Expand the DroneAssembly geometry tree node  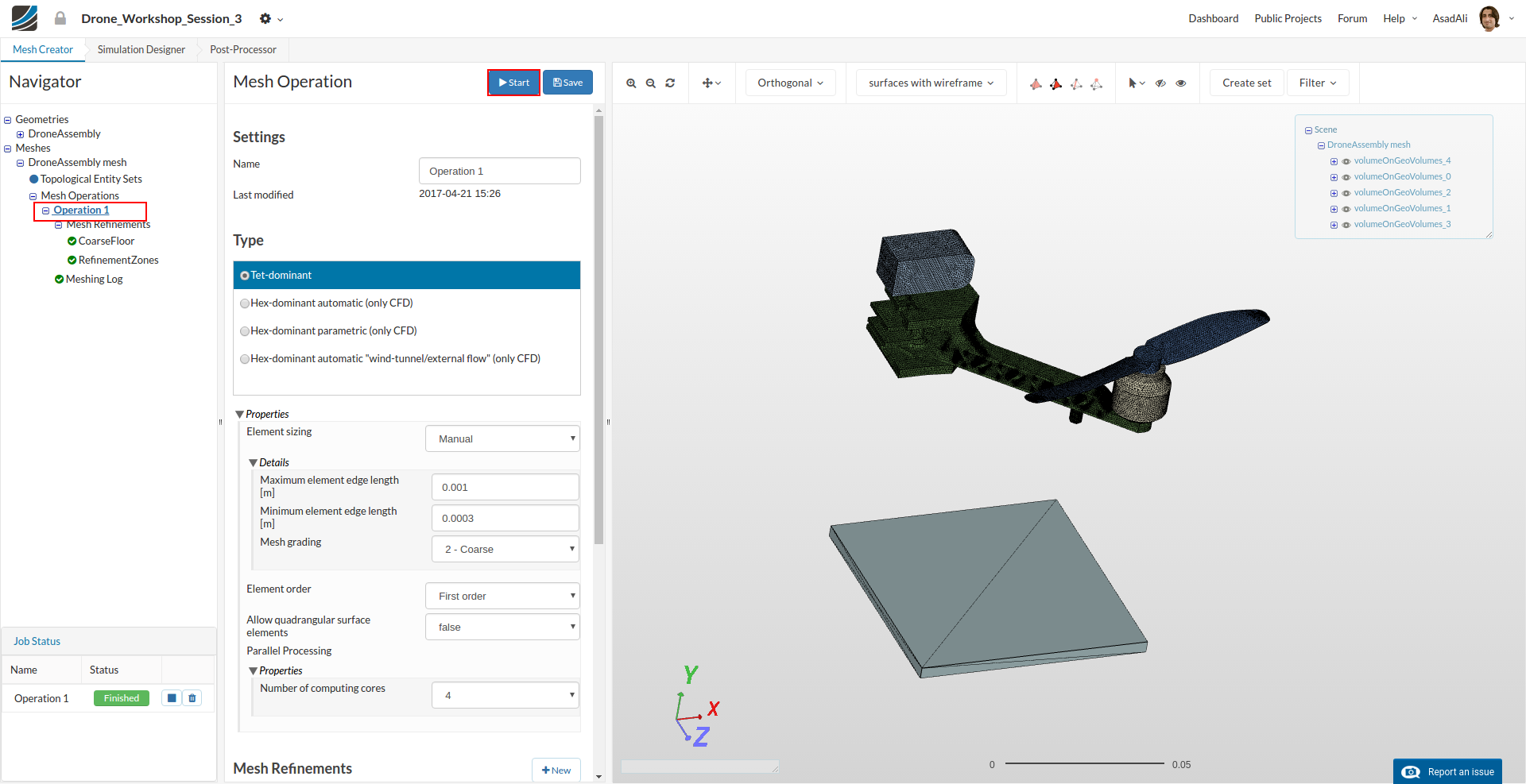pyautogui.click(x=21, y=134)
